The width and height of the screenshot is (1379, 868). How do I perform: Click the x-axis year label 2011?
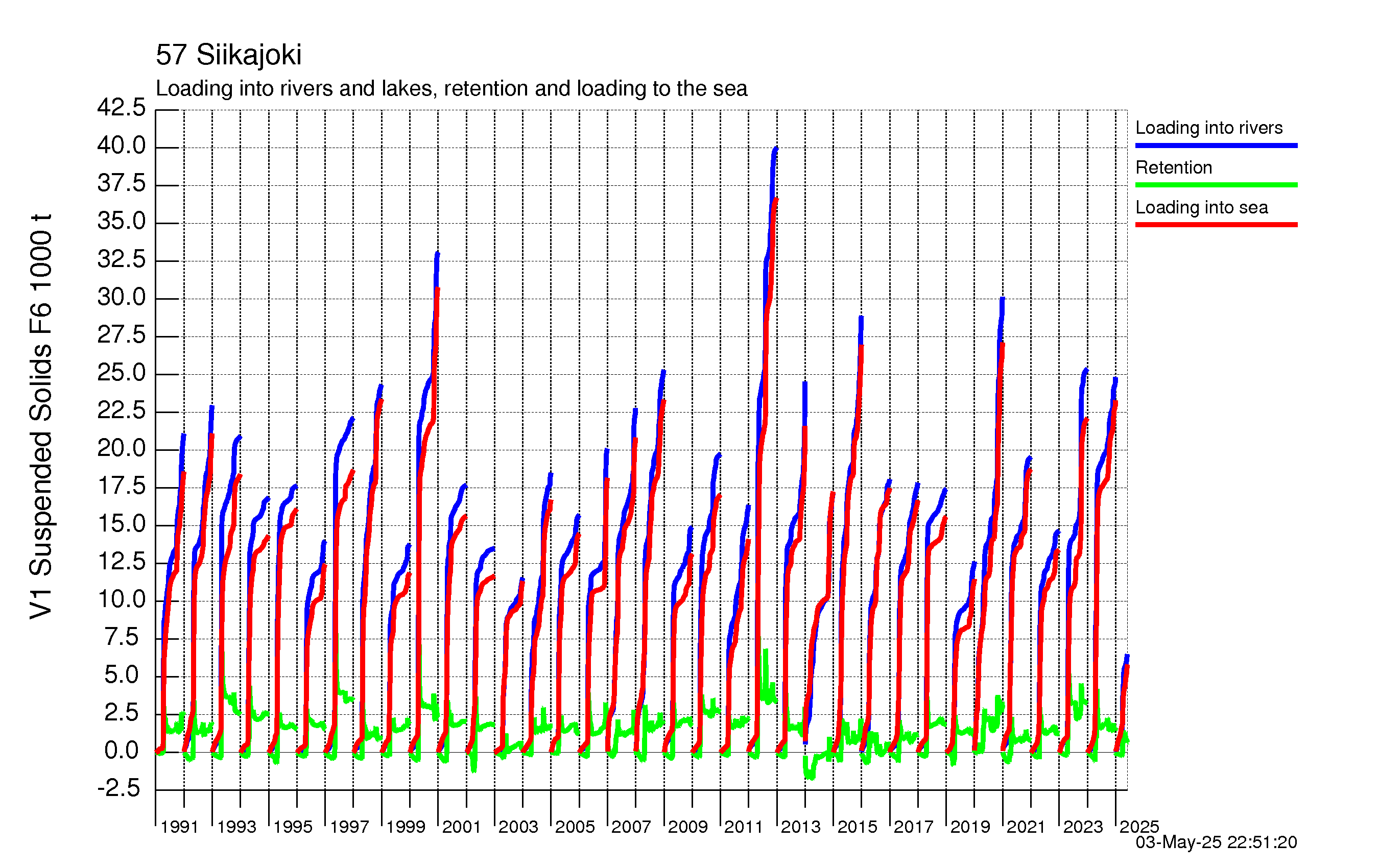click(743, 827)
